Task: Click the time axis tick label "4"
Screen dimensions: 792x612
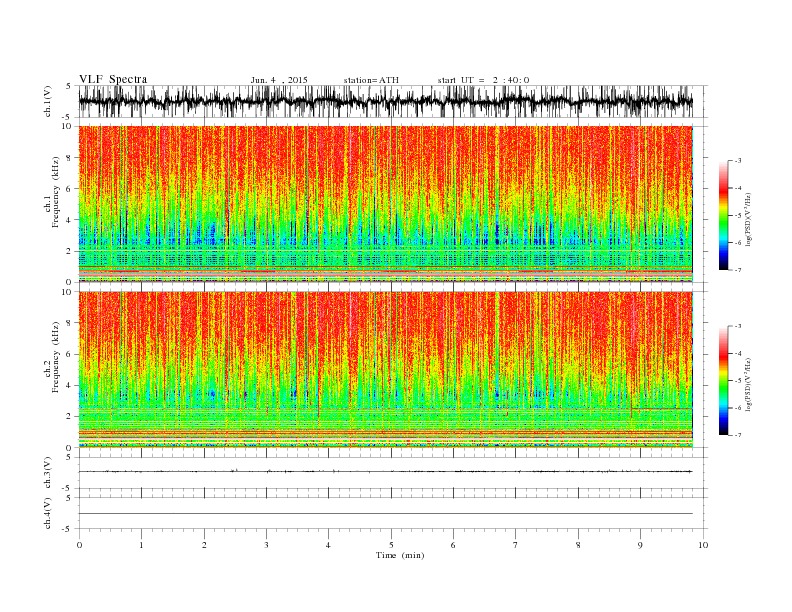Action: click(x=328, y=545)
